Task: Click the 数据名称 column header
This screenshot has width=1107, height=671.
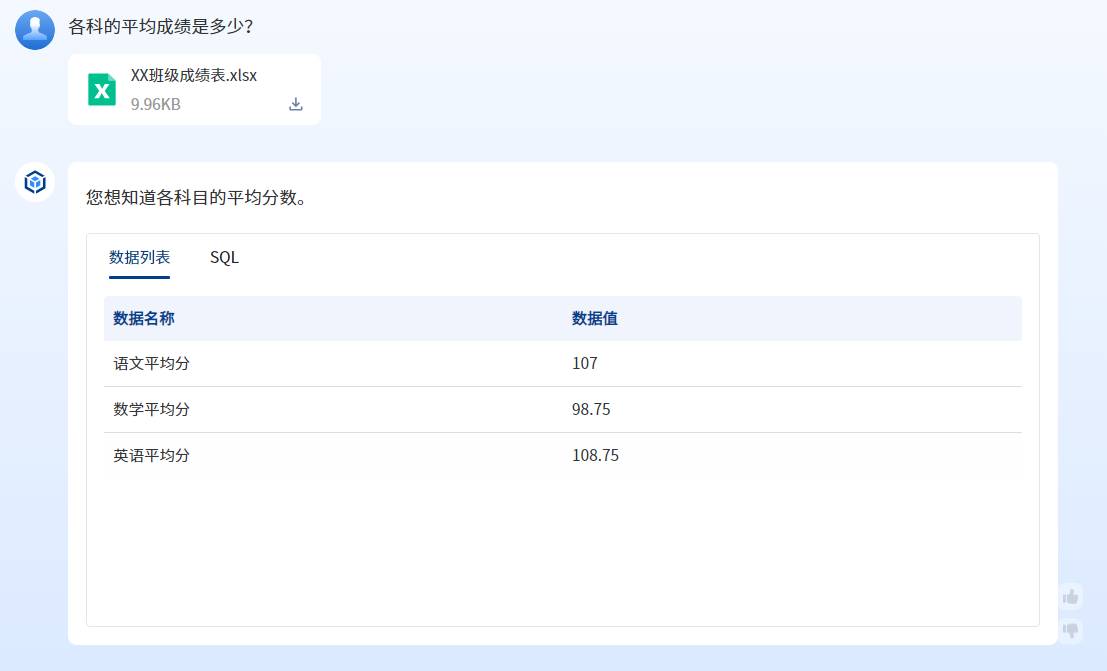Action: pyautogui.click(x=144, y=319)
